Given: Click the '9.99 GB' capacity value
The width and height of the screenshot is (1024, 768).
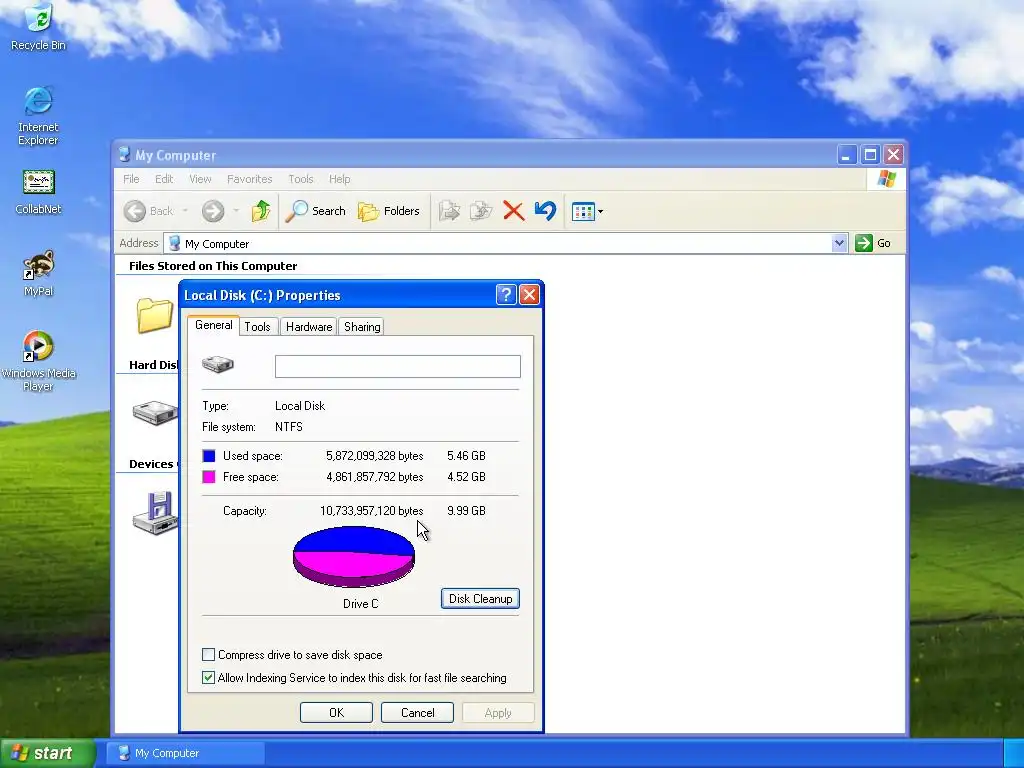Looking at the screenshot, I should click(x=466, y=511).
